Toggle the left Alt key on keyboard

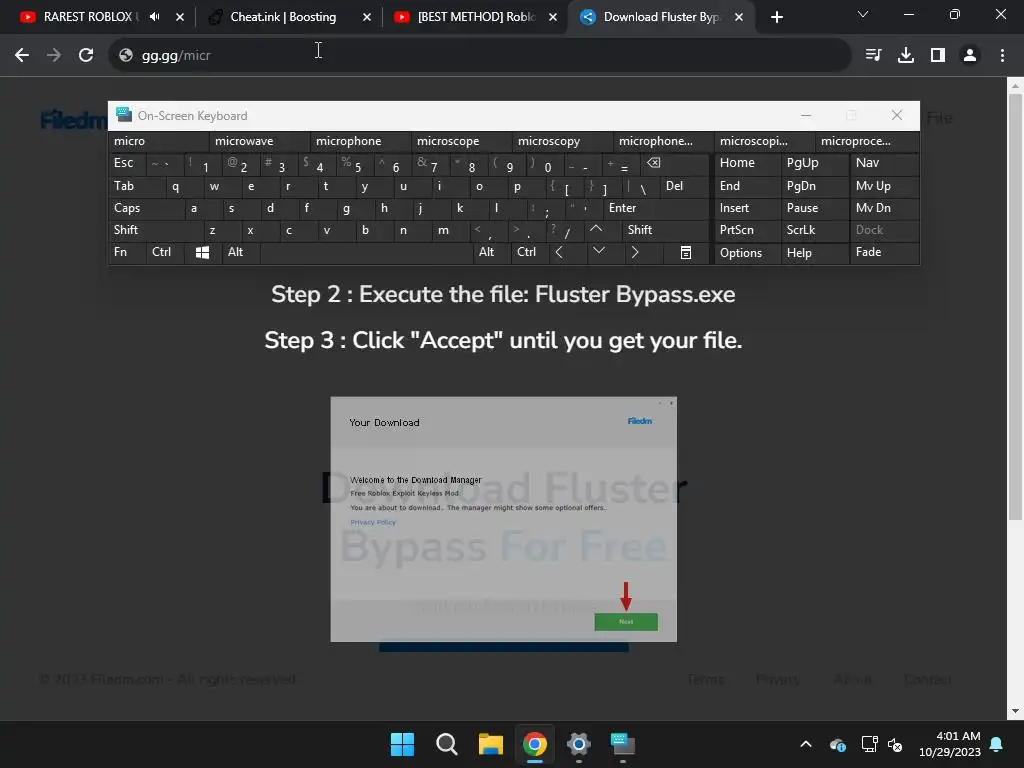240,253
